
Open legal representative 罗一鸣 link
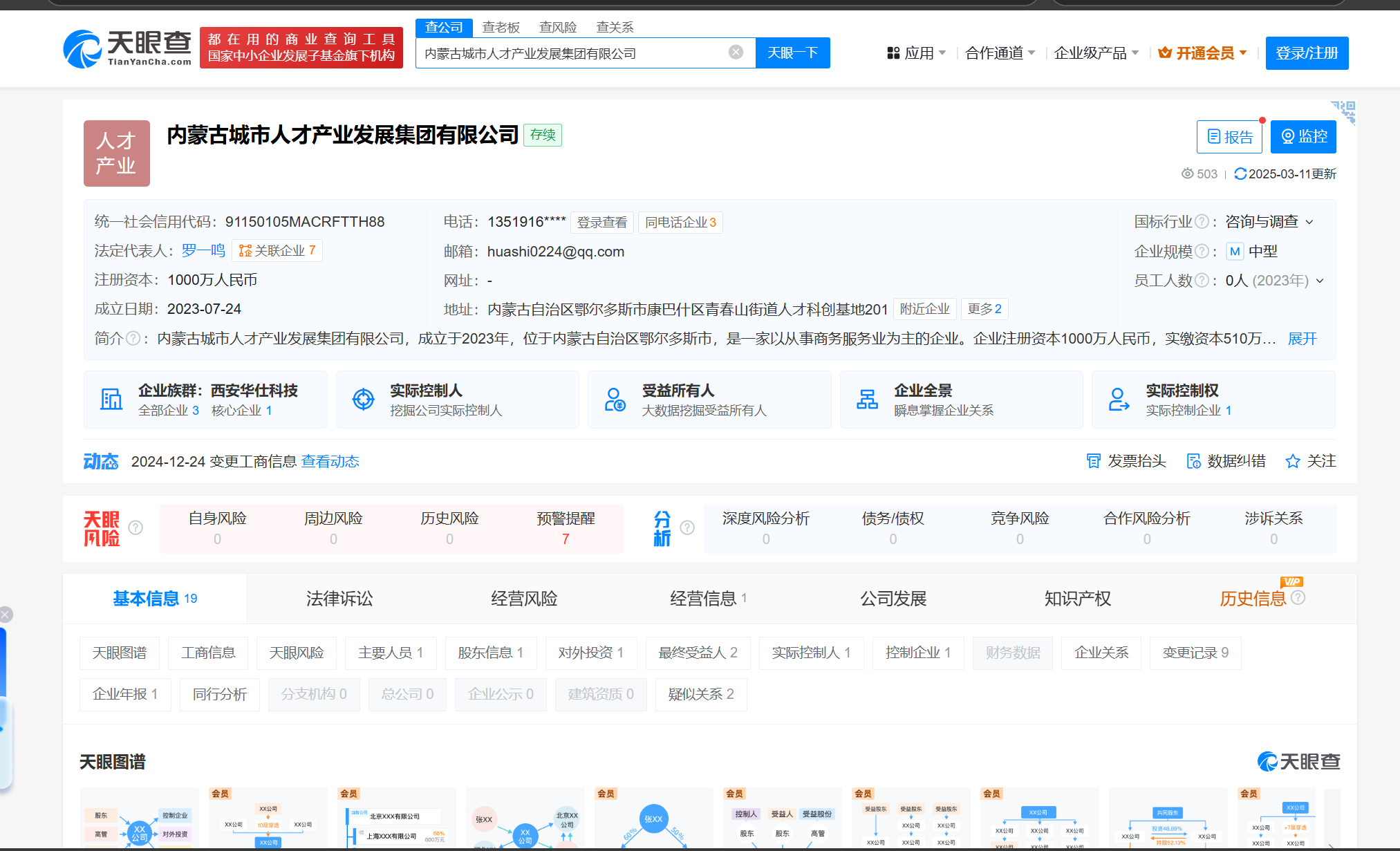point(203,251)
